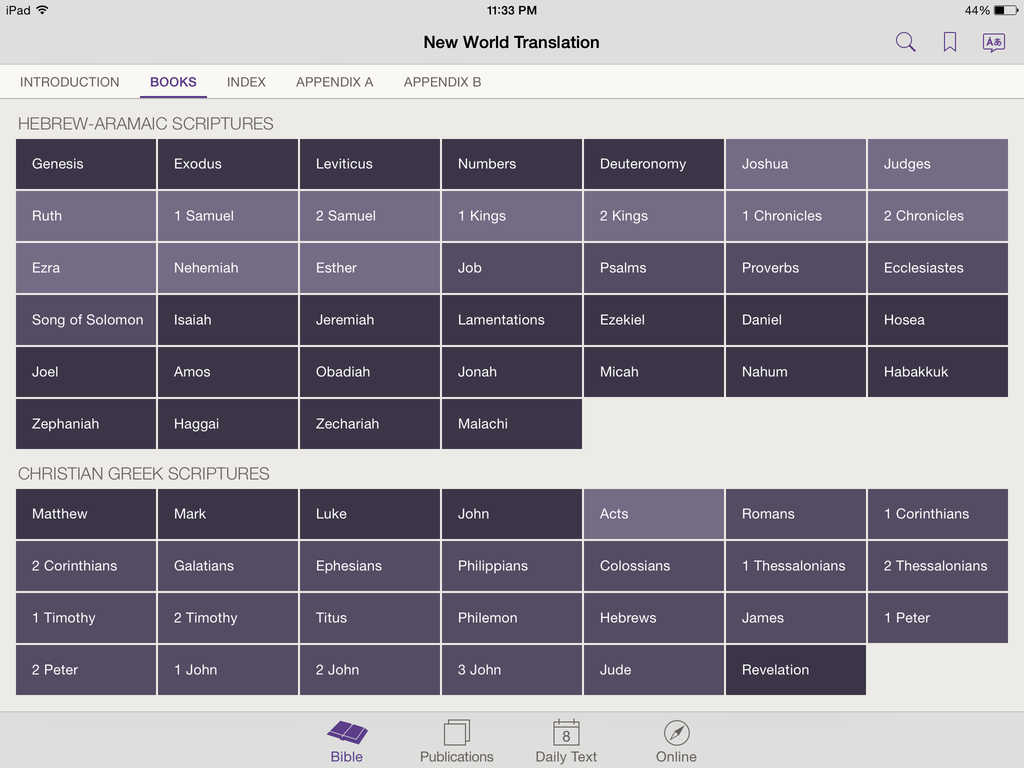Open the book of Ezekiel
The width and height of the screenshot is (1024, 768).
(x=654, y=320)
